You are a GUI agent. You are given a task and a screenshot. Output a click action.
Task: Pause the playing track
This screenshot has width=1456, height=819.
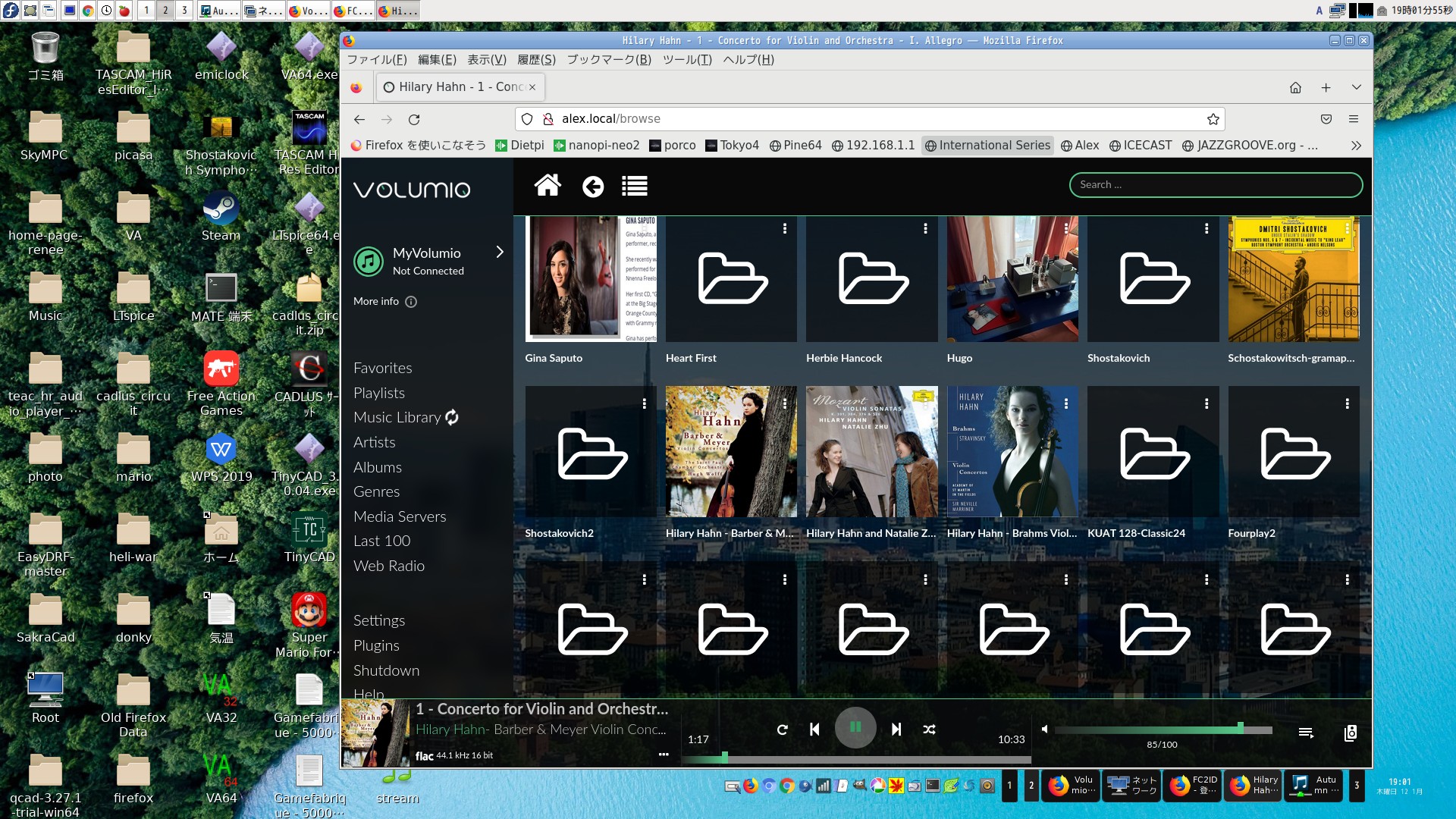pyautogui.click(x=855, y=728)
